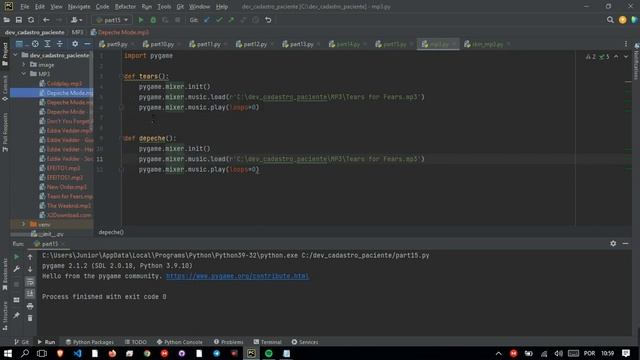This screenshot has width=640, height=360.
Task: Toggle soft-wrap in Run console
Action: coord(30,282)
